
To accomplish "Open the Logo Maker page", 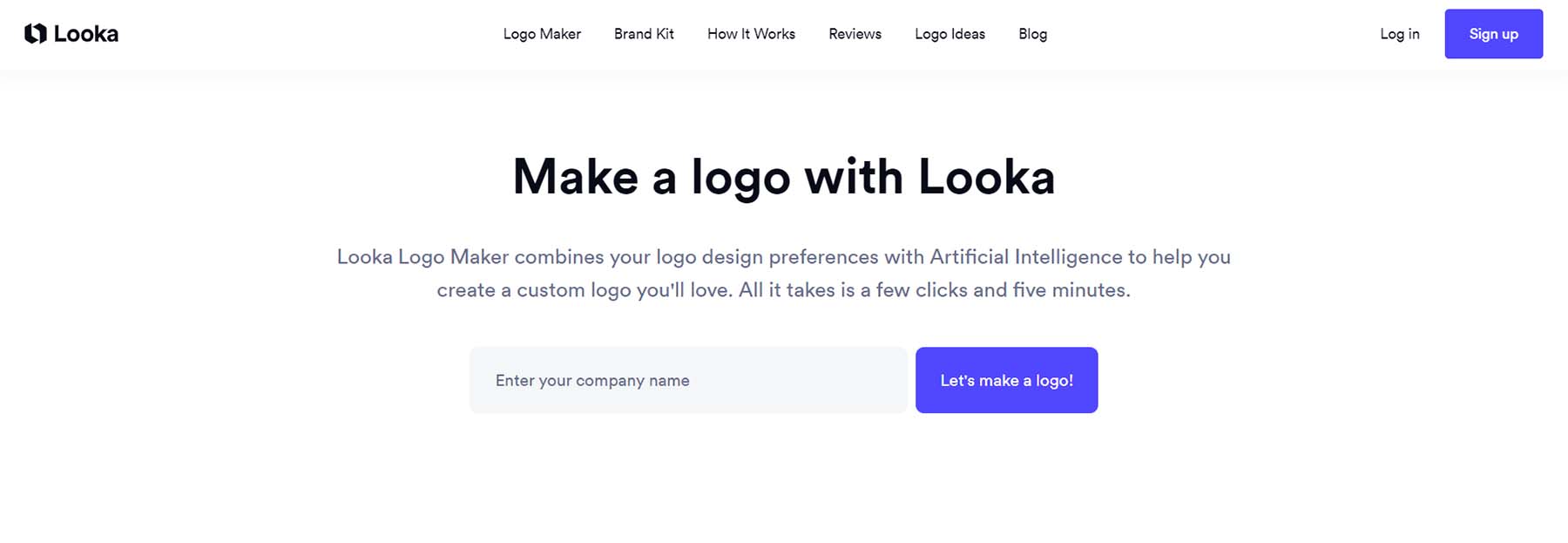I will [x=541, y=34].
